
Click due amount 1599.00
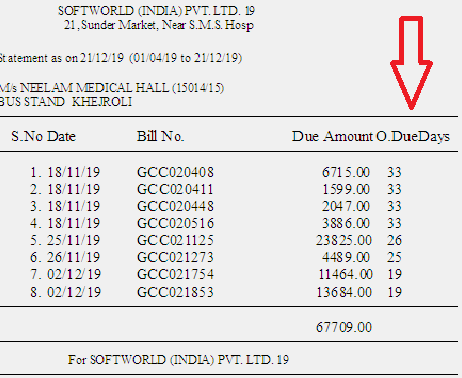click(x=346, y=189)
